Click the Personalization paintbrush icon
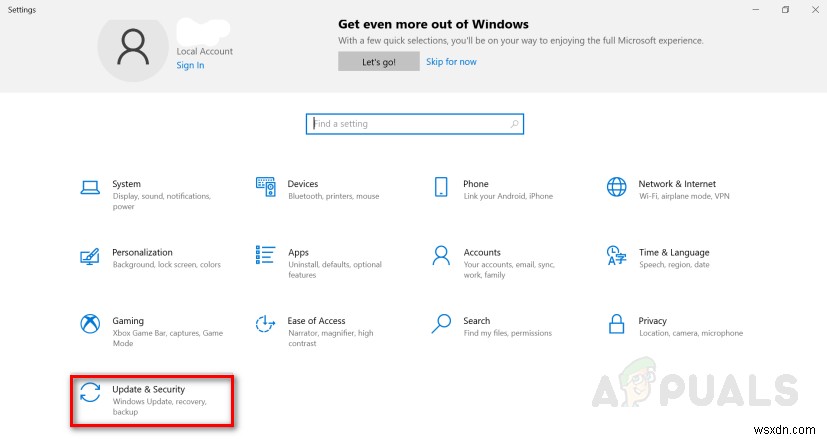Image resolution: width=827 pixels, height=440 pixels. [90, 256]
